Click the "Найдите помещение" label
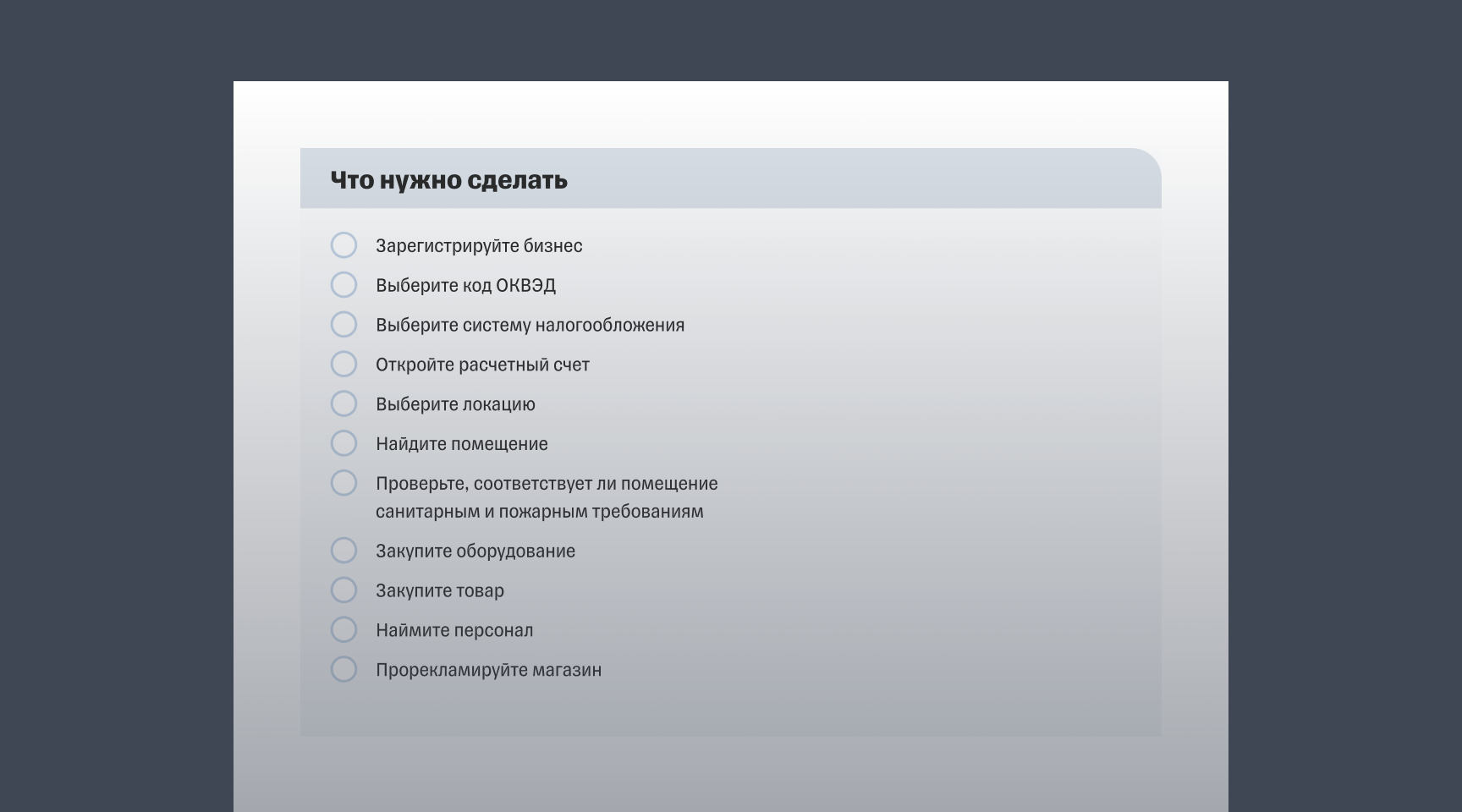This screenshot has height=812, width=1462. coord(461,444)
